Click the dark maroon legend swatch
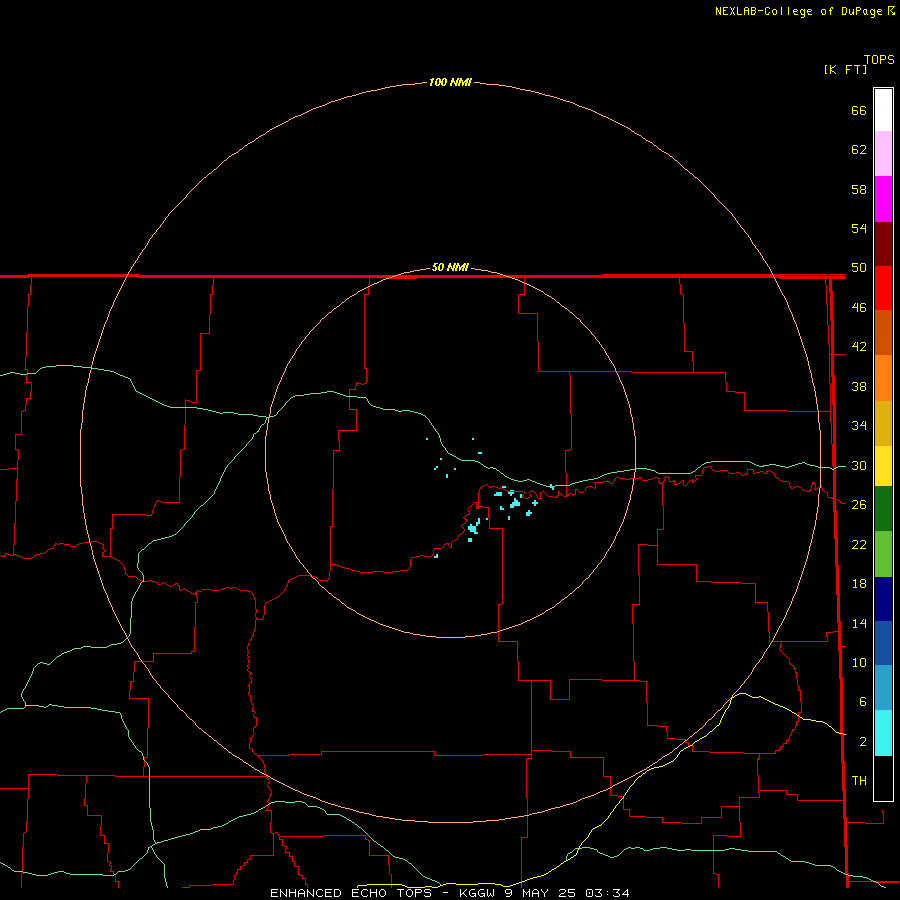 click(883, 244)
